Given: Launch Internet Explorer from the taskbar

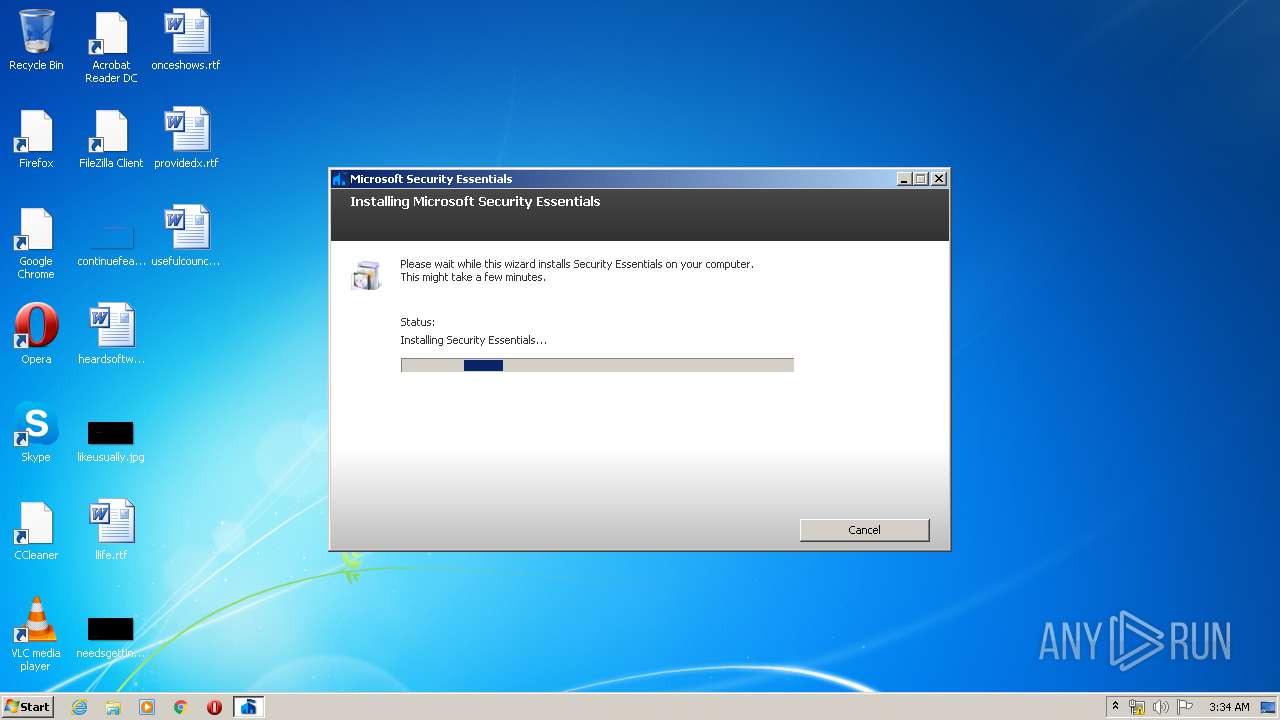Looking at the screenshot, I should coord(79,707).
